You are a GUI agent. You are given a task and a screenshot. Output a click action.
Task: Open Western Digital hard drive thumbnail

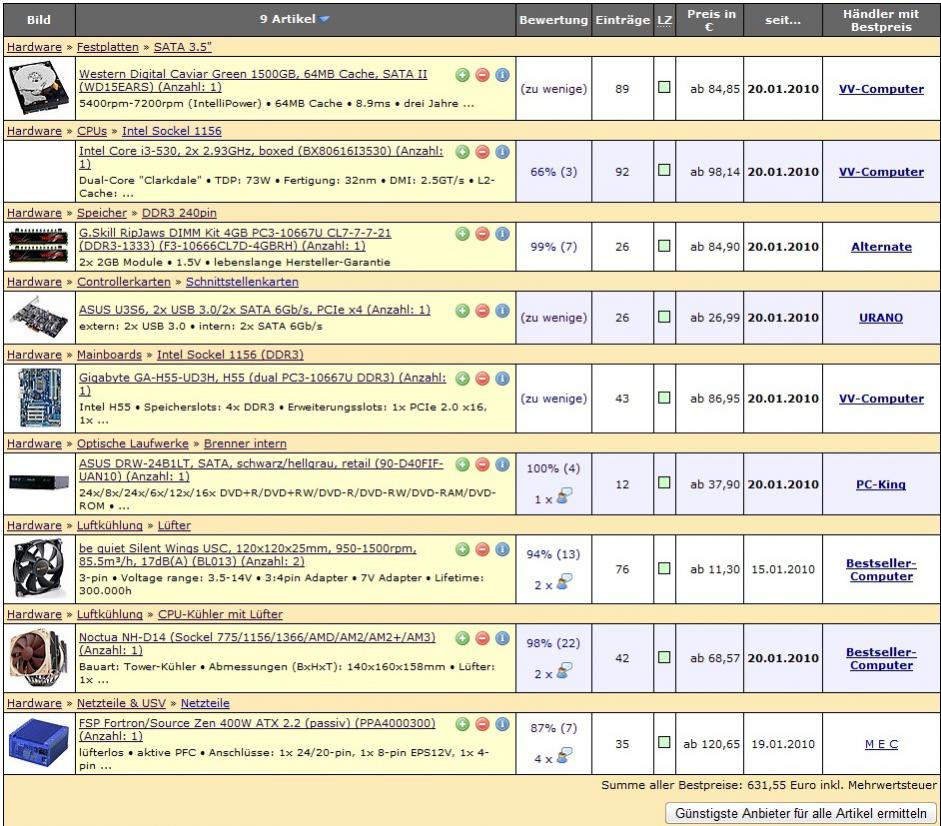[39, 89]
